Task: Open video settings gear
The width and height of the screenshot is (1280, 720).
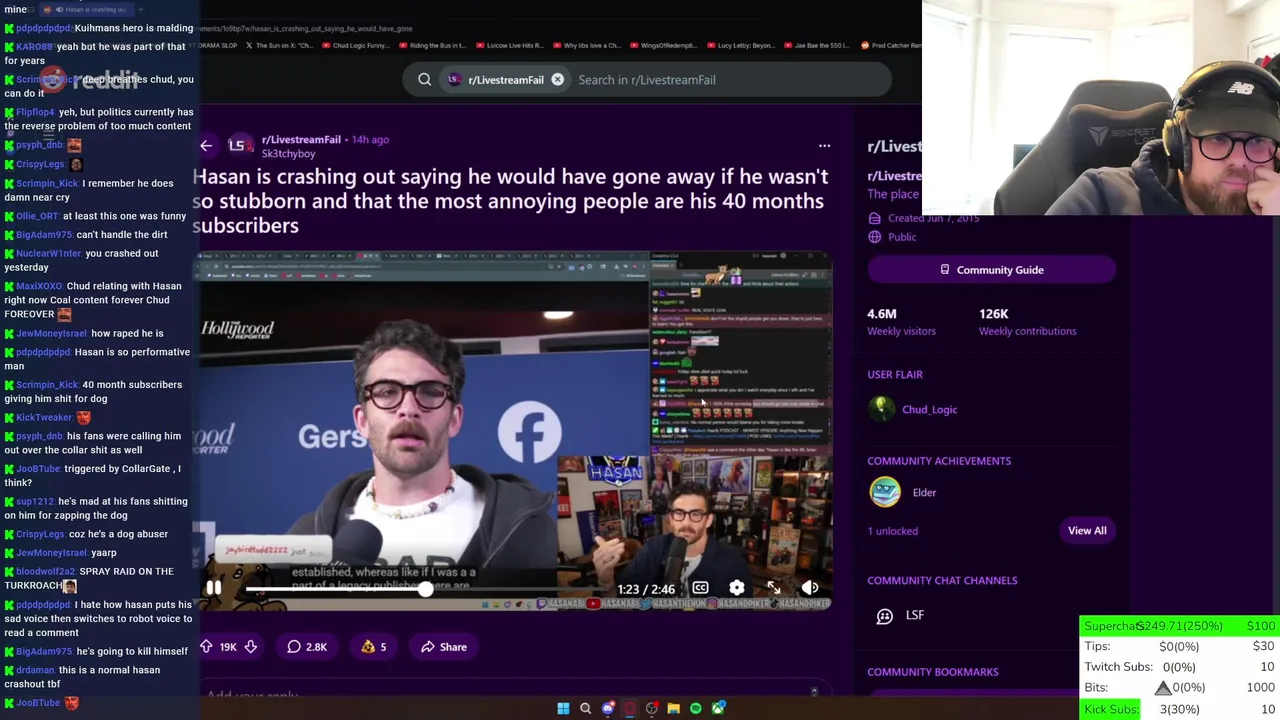Action: point(737,588)
